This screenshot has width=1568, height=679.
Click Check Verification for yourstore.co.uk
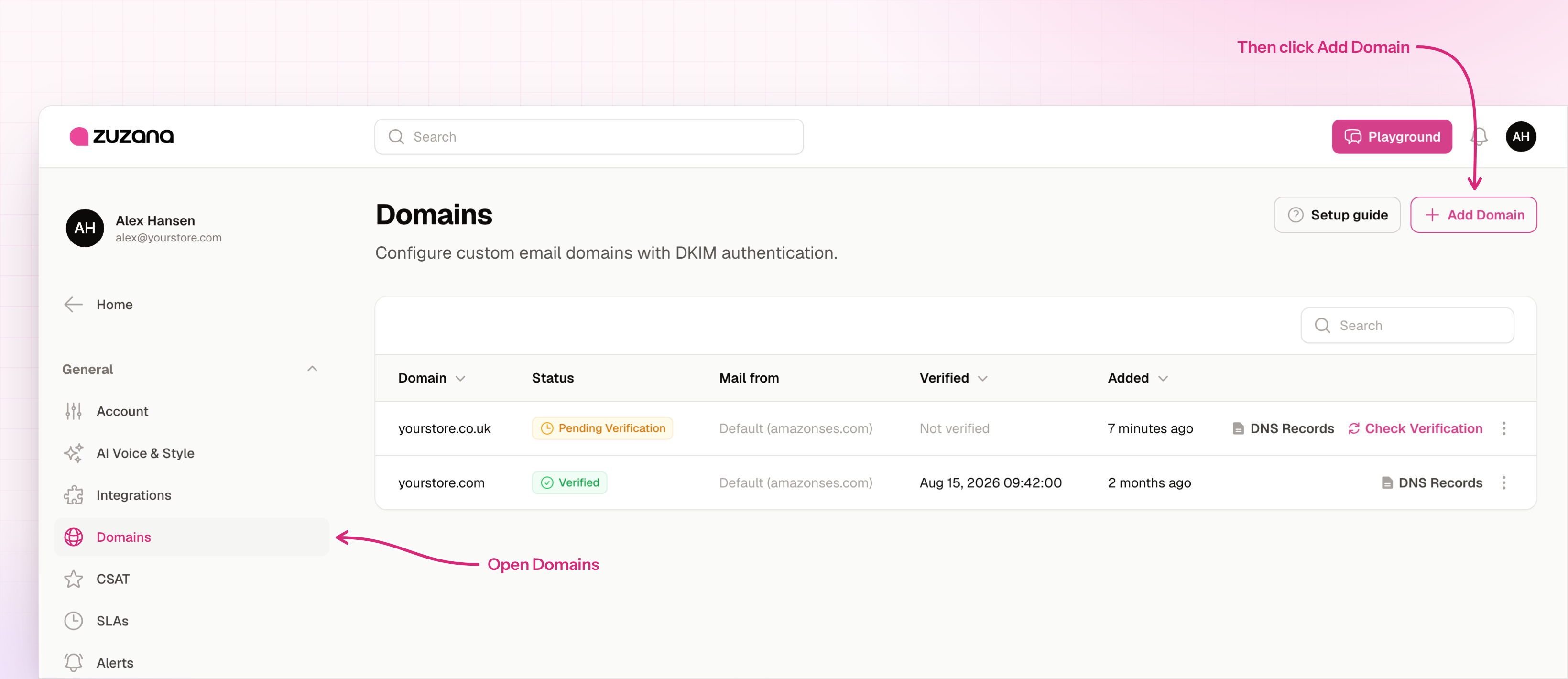pos(1415,429)
